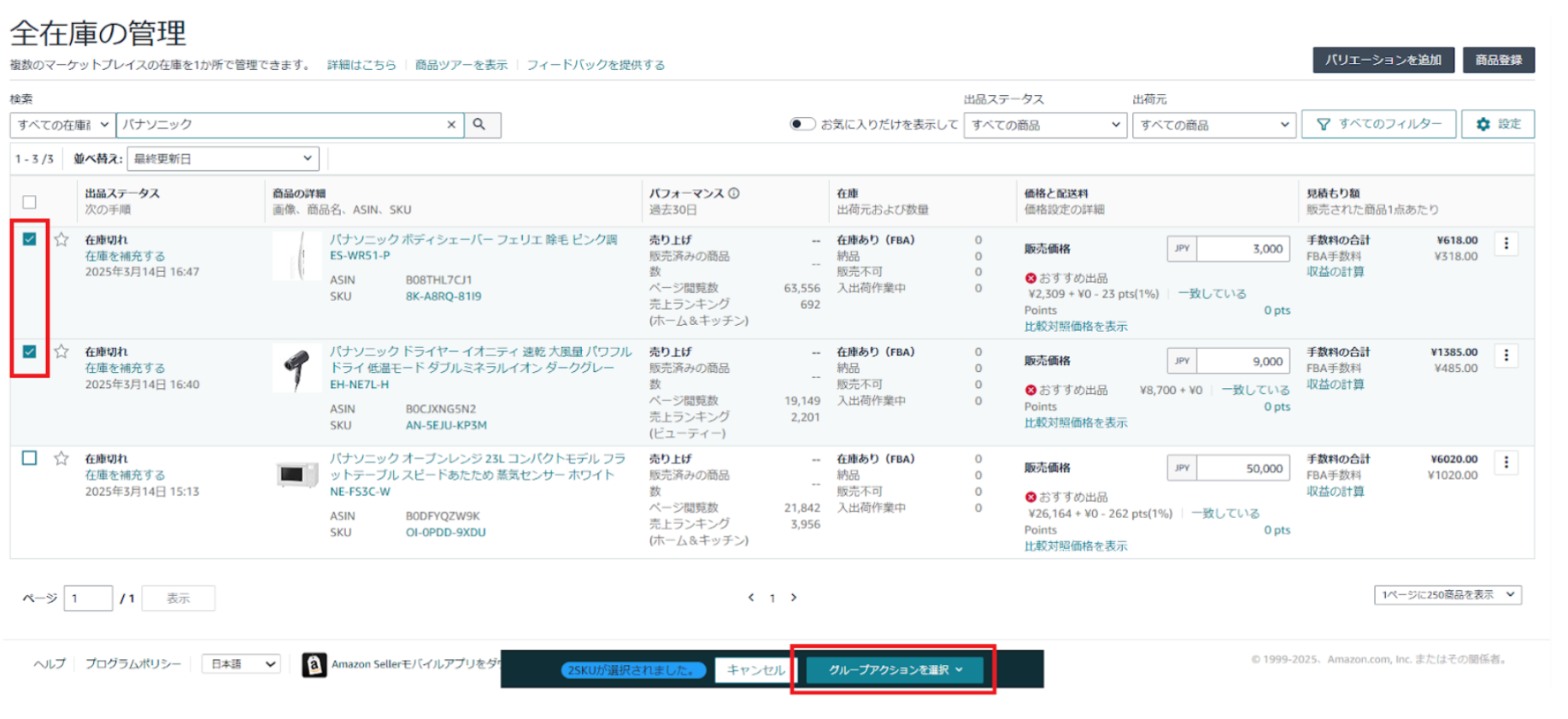Star the EH-NE7L-H dryer row as favorite
1568x719 pixels.
pyautogui.click(x=62, y=351)
